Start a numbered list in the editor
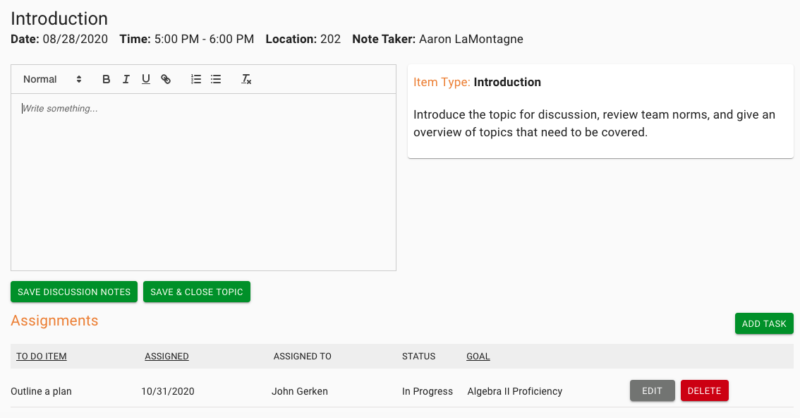The image size is (800, 418). pos(196,79)
